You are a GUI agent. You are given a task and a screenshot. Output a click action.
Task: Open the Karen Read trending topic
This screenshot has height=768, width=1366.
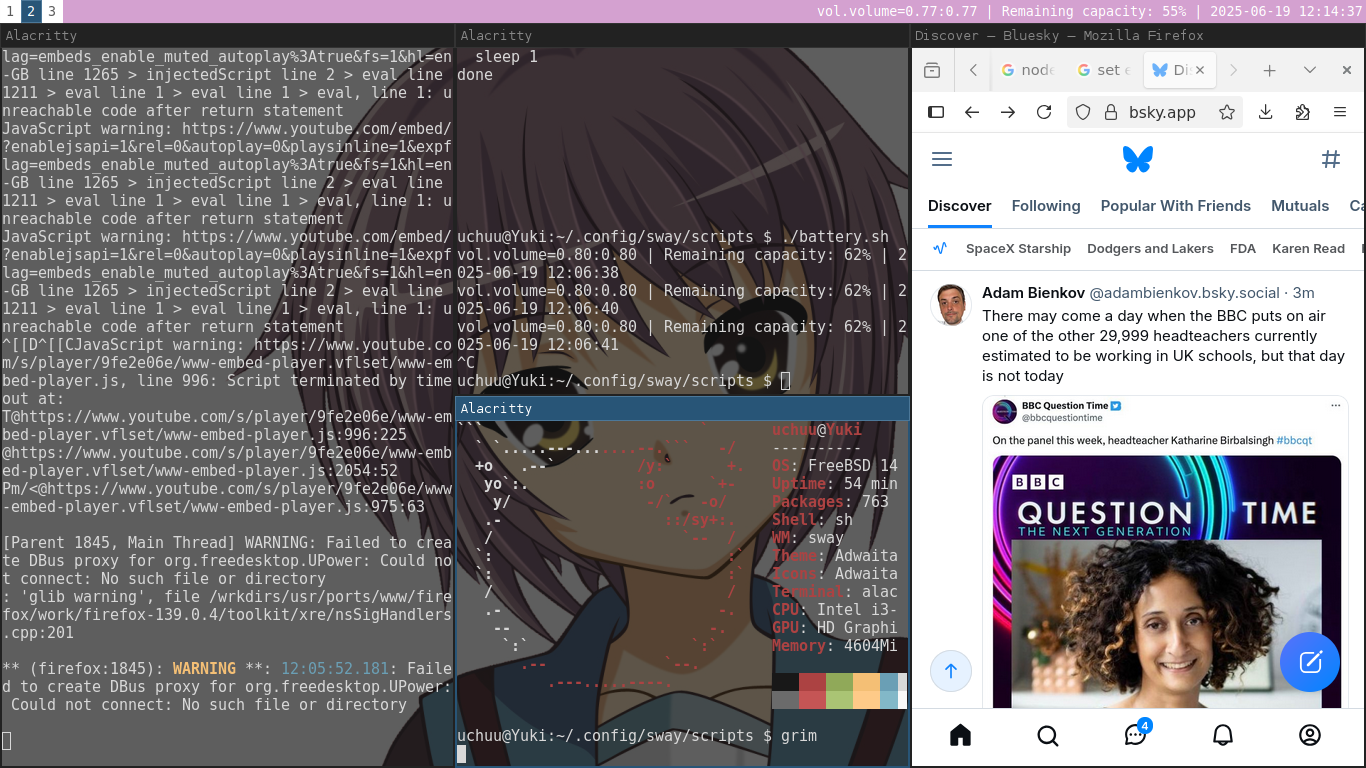pyautogui.click(x=1308, y=248)
